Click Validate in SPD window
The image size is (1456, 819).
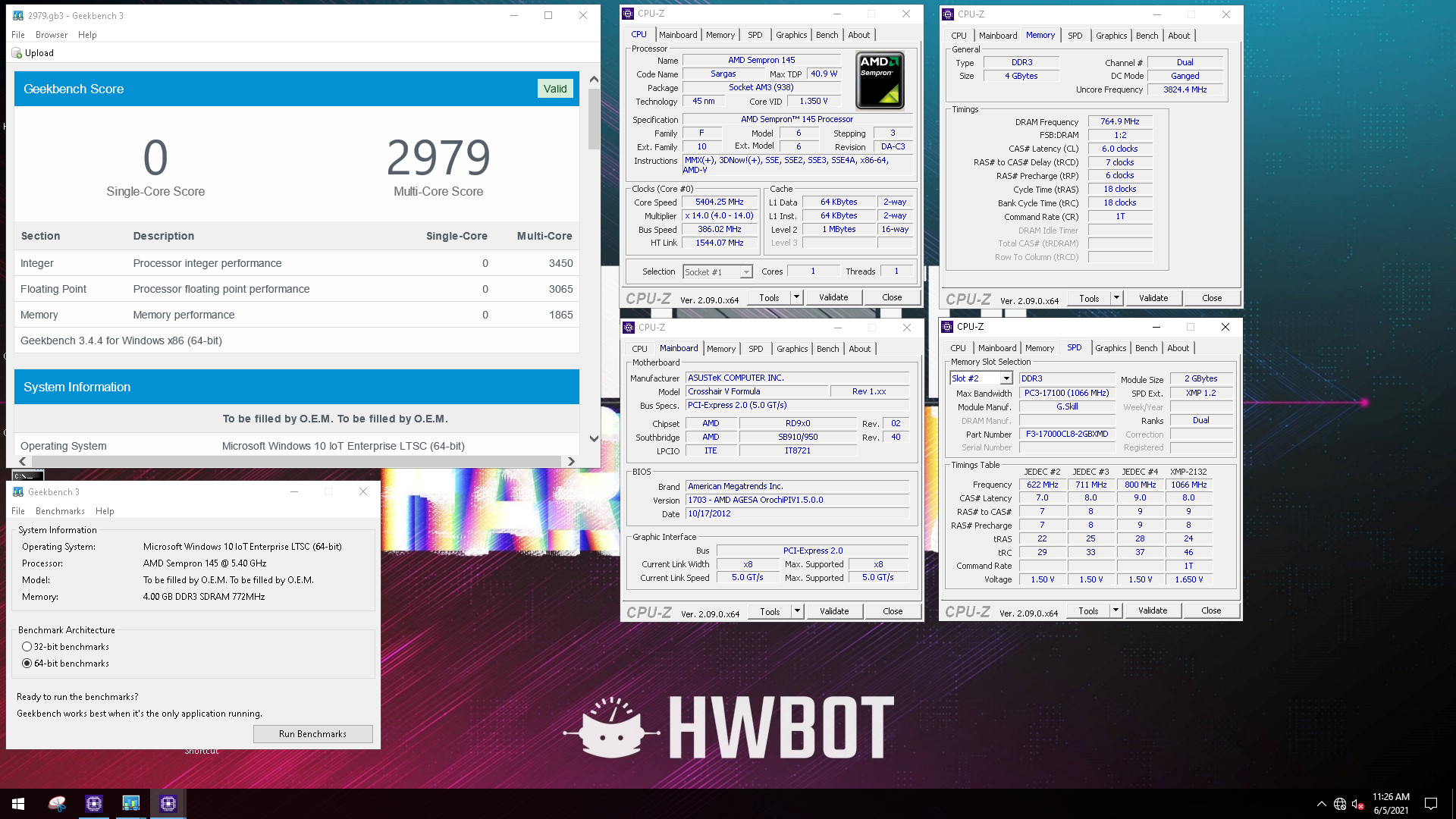(x=1153, y=610)
